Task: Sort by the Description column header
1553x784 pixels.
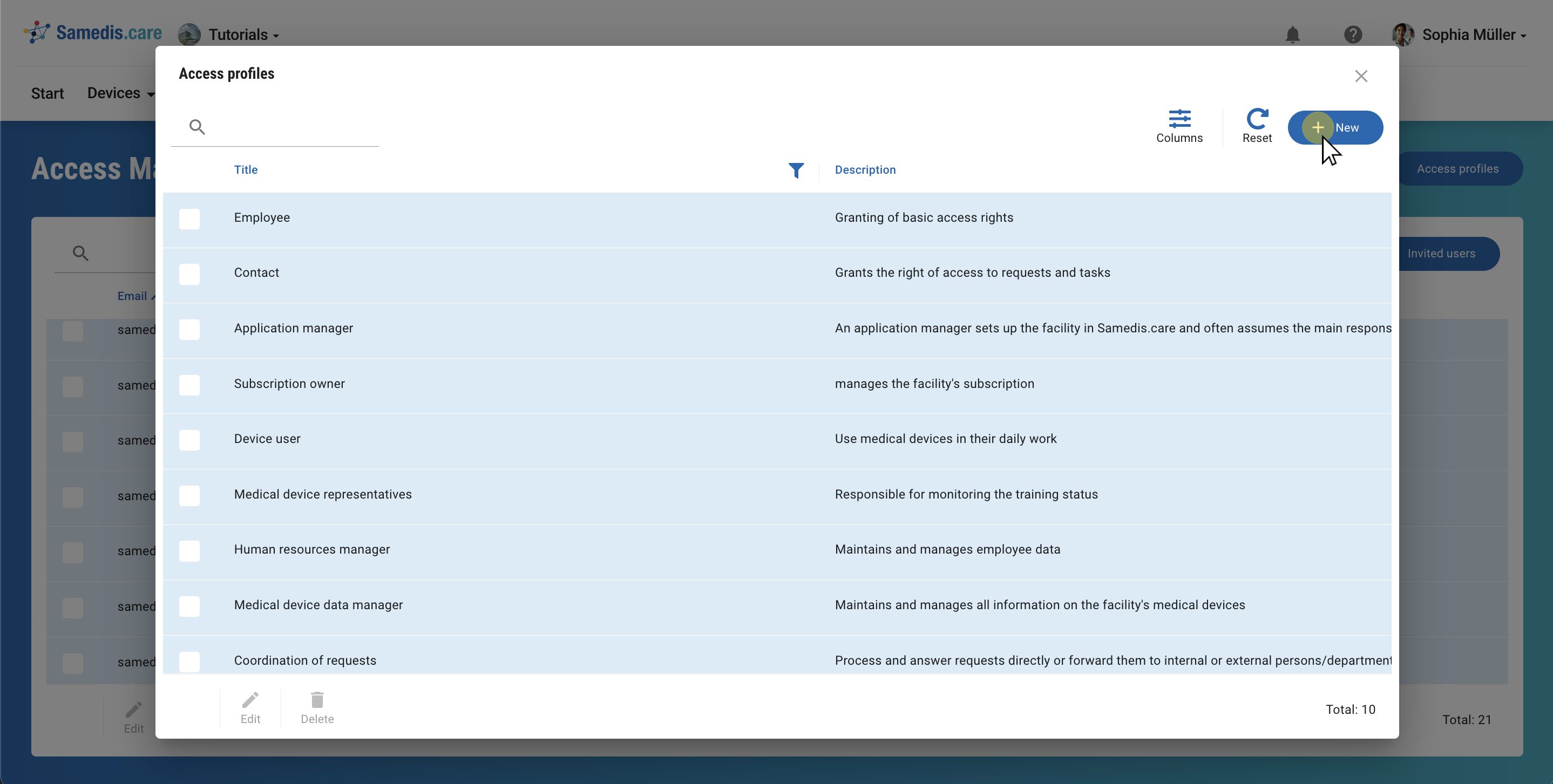Action: (x=865, y=170)
